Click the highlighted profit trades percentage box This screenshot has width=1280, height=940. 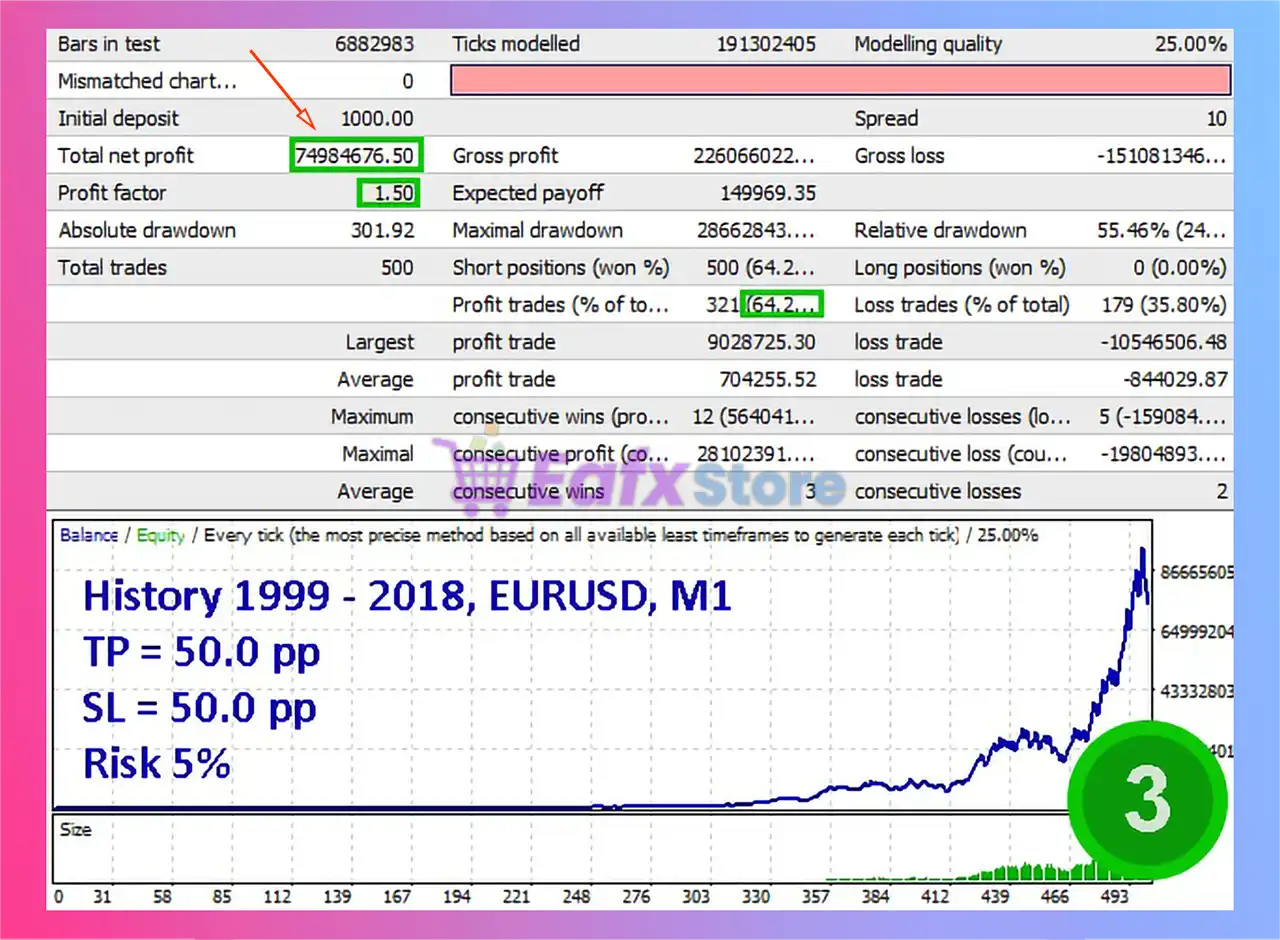[783, 305]
